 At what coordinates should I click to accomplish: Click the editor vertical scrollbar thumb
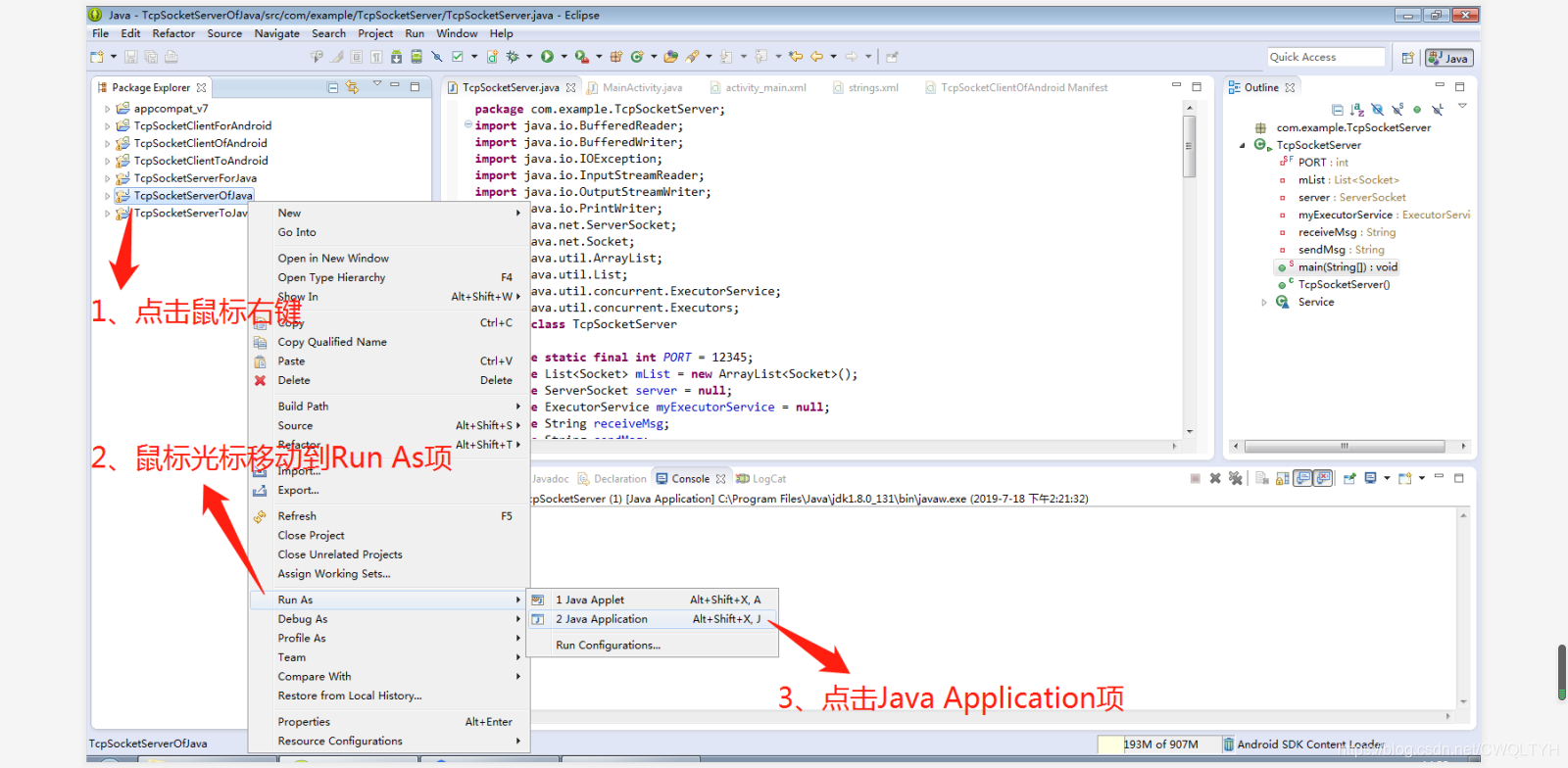click(x=1189, y=147)
